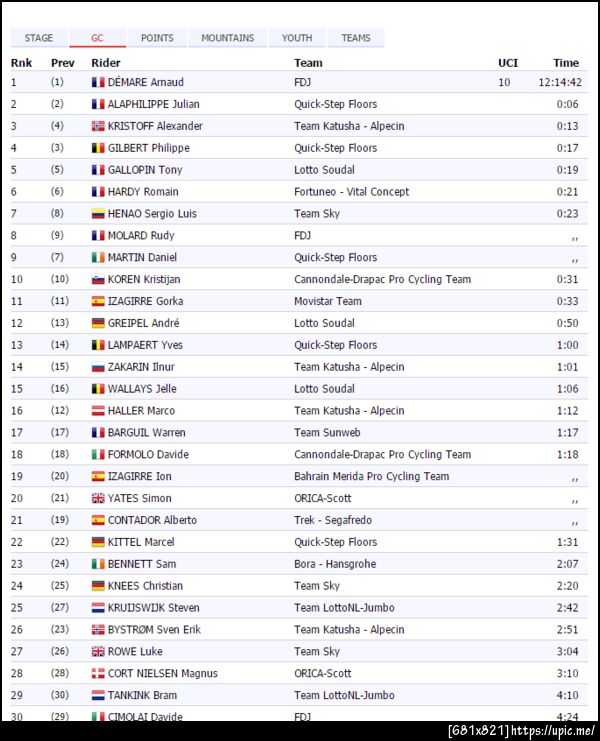Show the YOUTH classification tab
This screenshot has height=741, width=600.
(297, 38)
